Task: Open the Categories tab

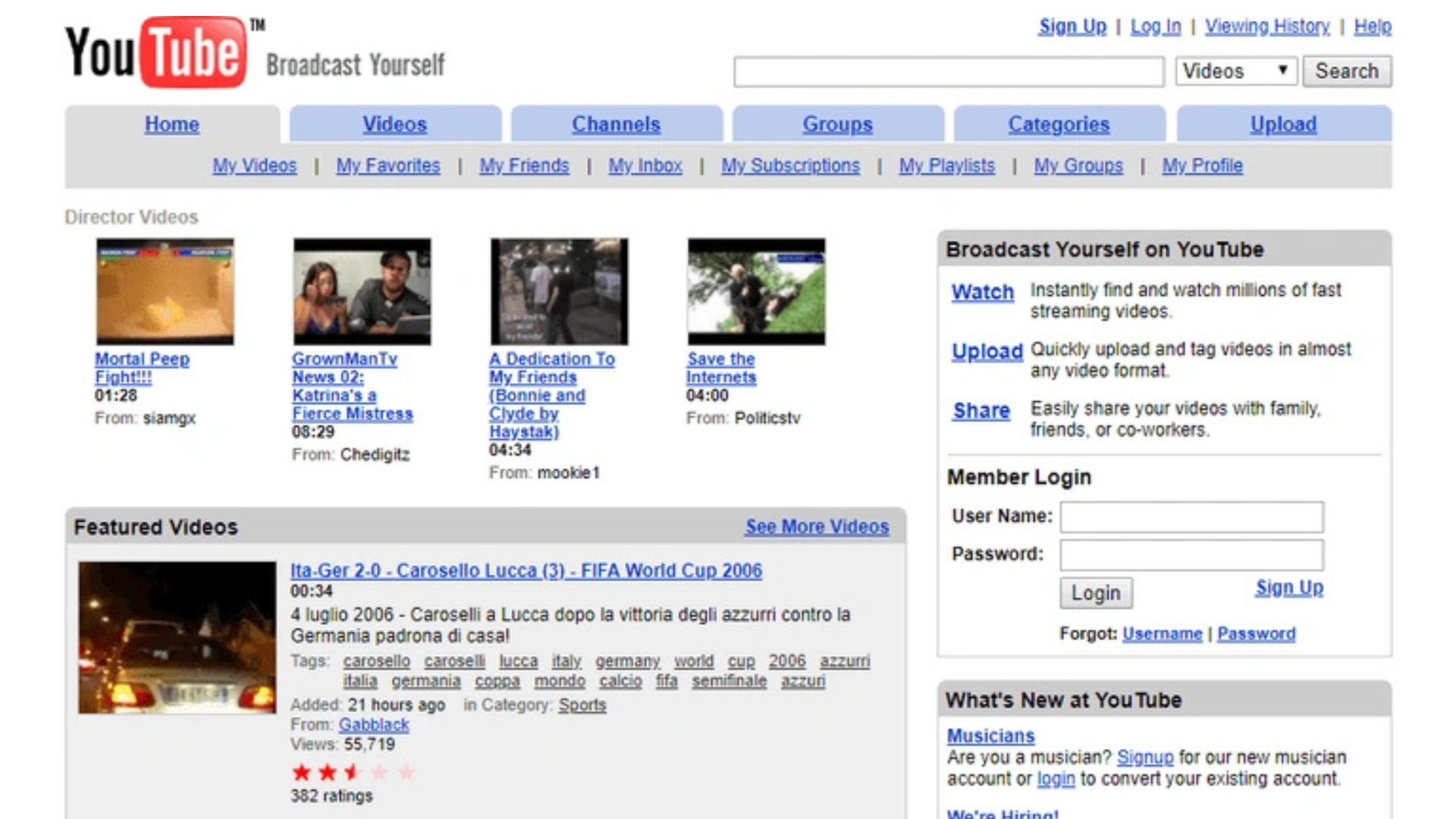Action: [x=1059, y=124]
